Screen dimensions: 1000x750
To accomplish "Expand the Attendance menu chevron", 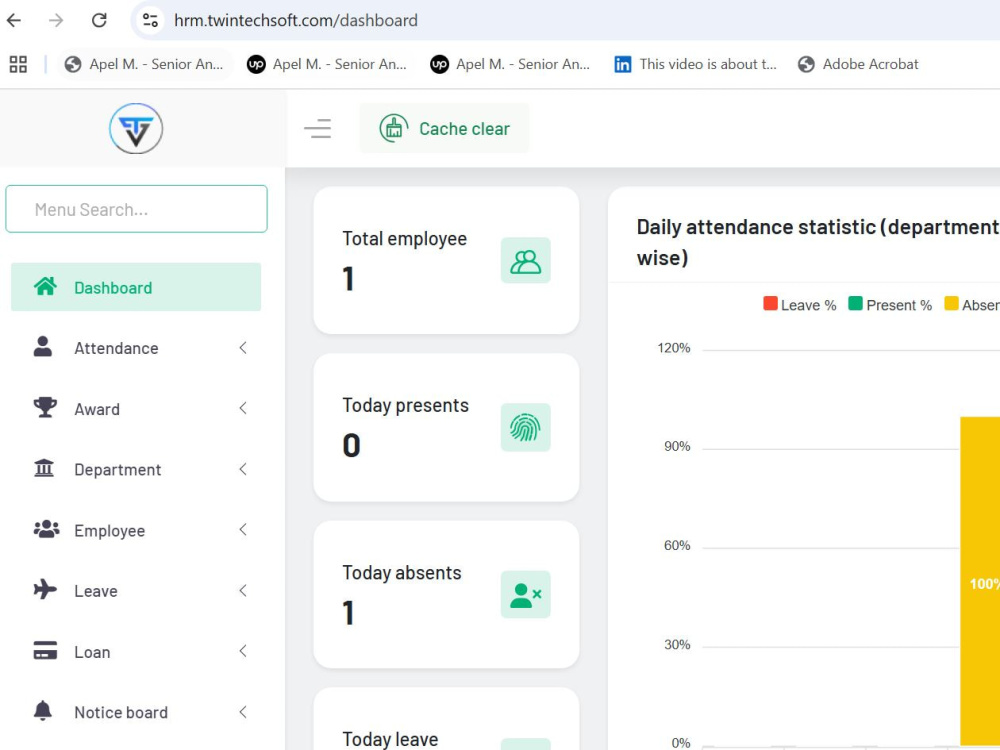I will (243, 348).
